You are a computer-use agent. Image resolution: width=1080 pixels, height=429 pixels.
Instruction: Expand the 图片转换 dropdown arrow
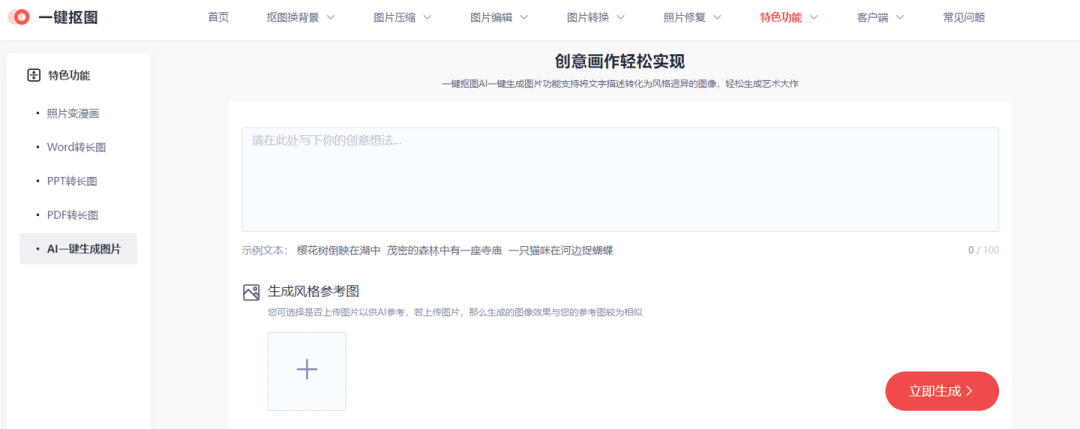[620, 18]
